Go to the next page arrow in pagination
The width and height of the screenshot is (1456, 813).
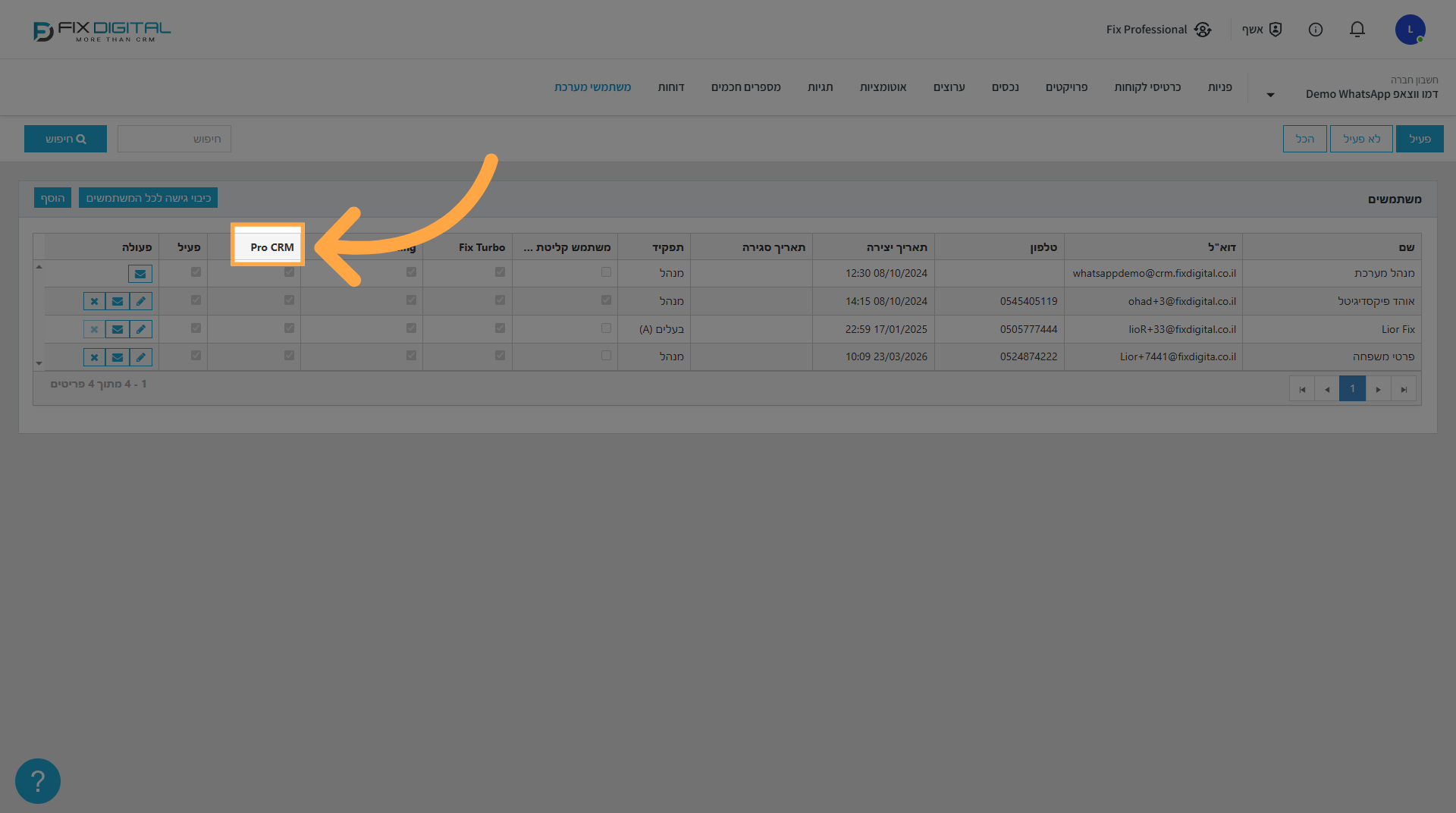point(1378,389)
